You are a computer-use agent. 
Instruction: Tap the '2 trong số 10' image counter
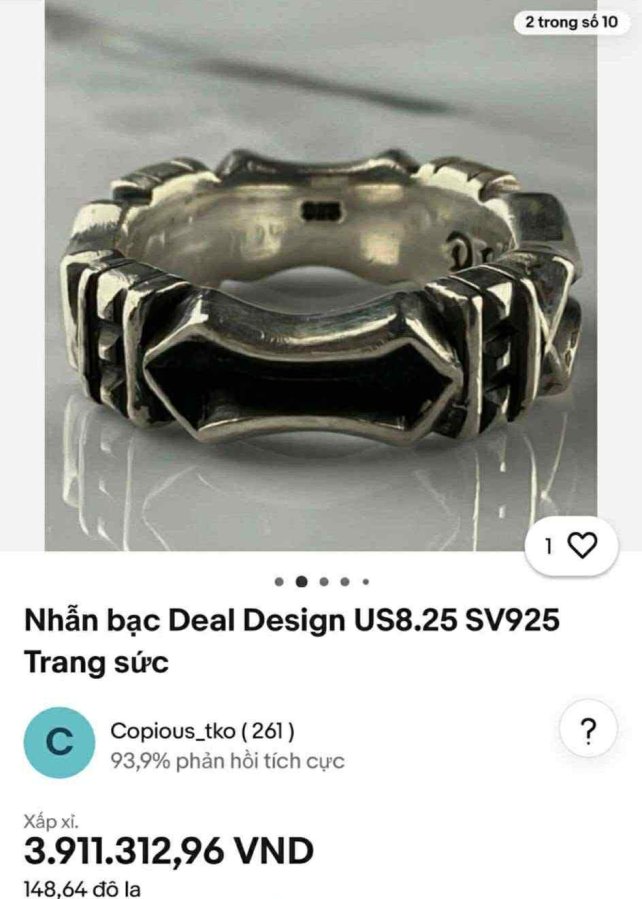coord(571,22)
